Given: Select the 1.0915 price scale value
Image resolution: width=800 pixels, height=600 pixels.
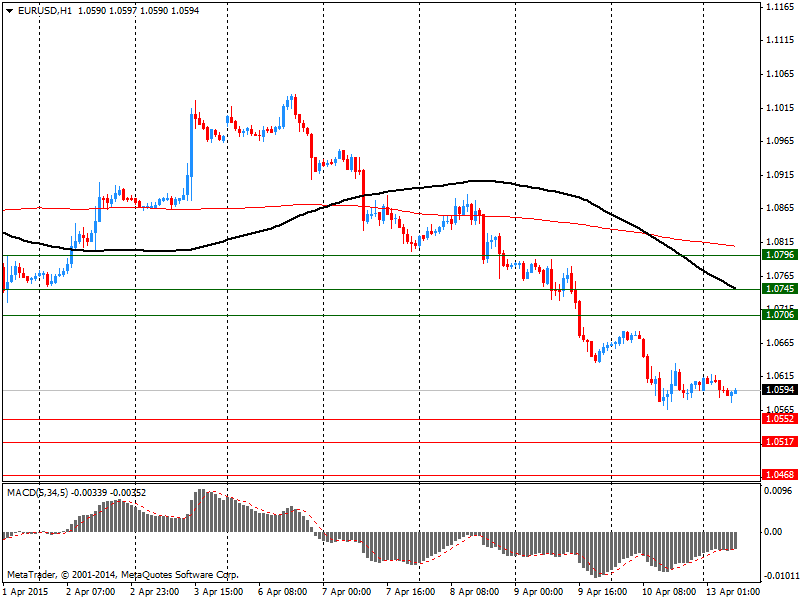Looking at the screenshot, I should pos(780,174).
